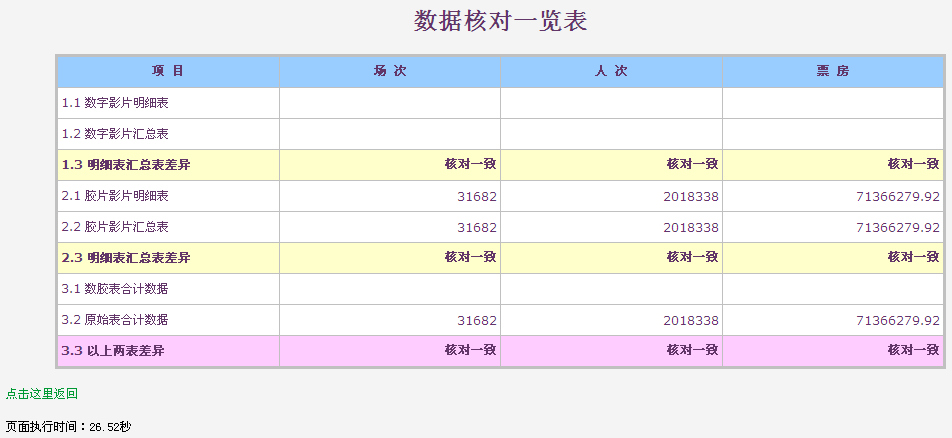952x438 pixels.
Task: Click 2018338 in the 3.2 原始表合计数据 row
Action: coord(691,320)
